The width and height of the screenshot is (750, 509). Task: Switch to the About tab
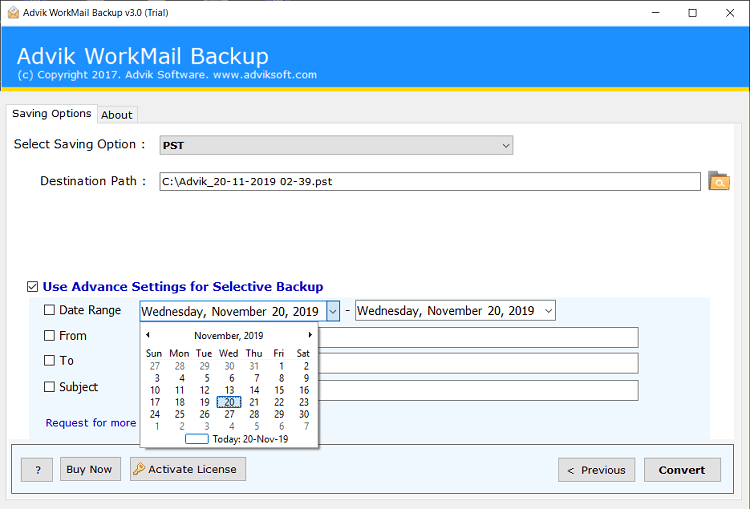(117, 115)
